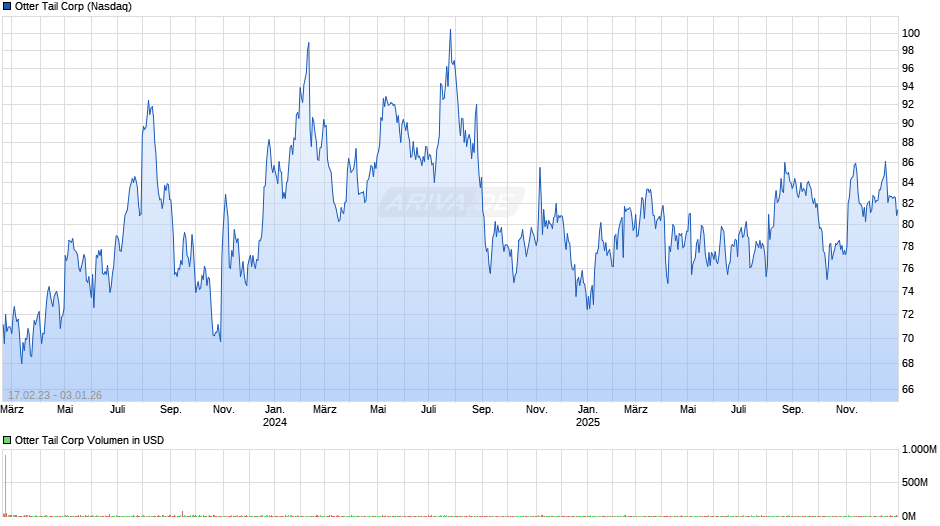Image resolution: width=940 pixels, height=526 pixels.
Task: Click the '88' price axis label
Action: (908, 143)
